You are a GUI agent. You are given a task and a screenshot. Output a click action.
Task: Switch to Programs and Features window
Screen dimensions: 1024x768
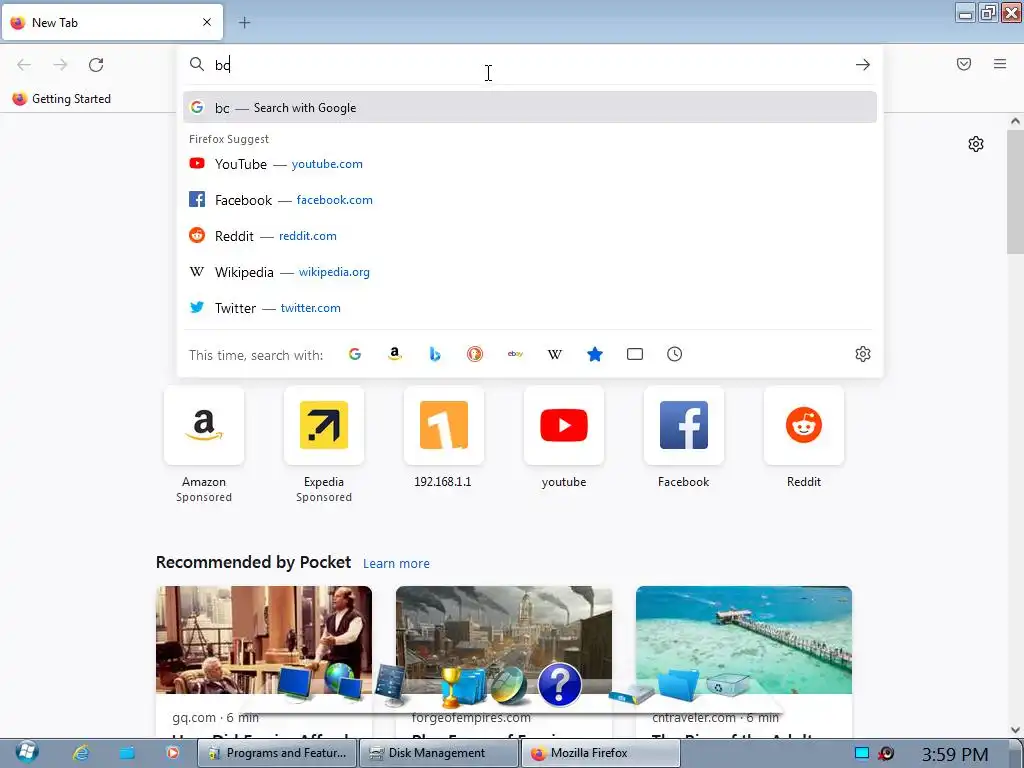coord(278,753)
